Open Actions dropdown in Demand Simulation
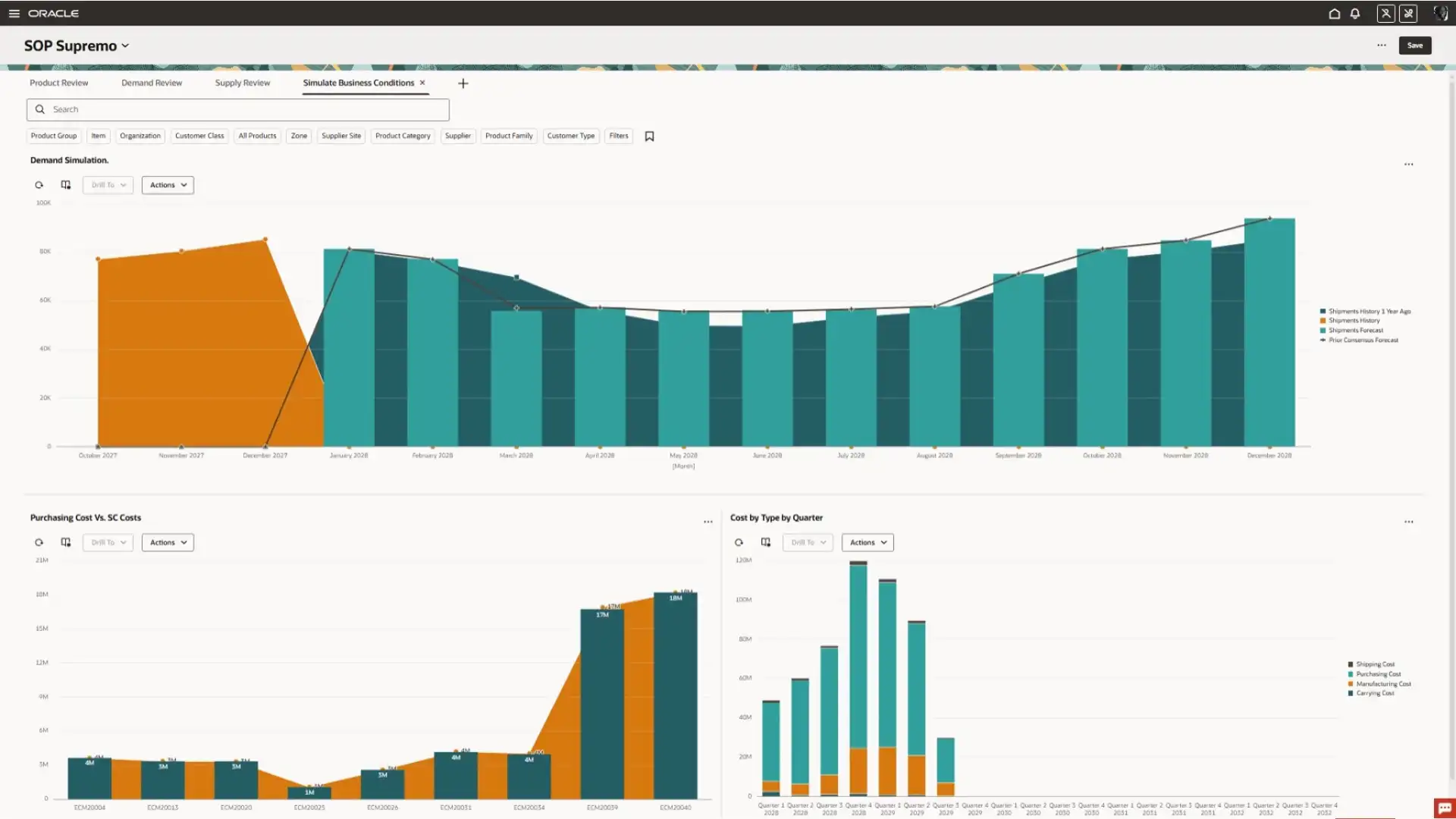1456x819 pixels. tap(168, 185)
